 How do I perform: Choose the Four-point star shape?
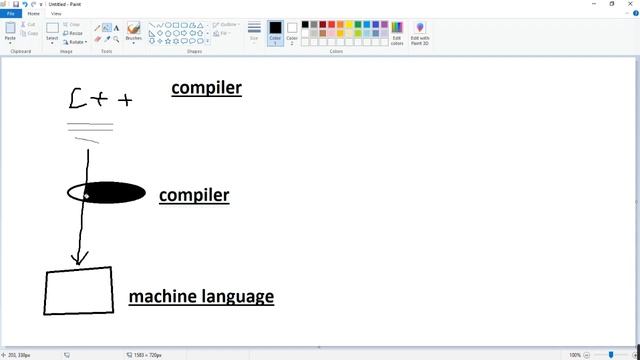tap(160, 41)
